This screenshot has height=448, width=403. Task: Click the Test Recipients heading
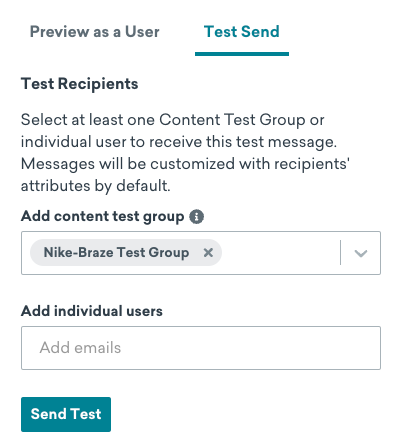click(79, 84)
